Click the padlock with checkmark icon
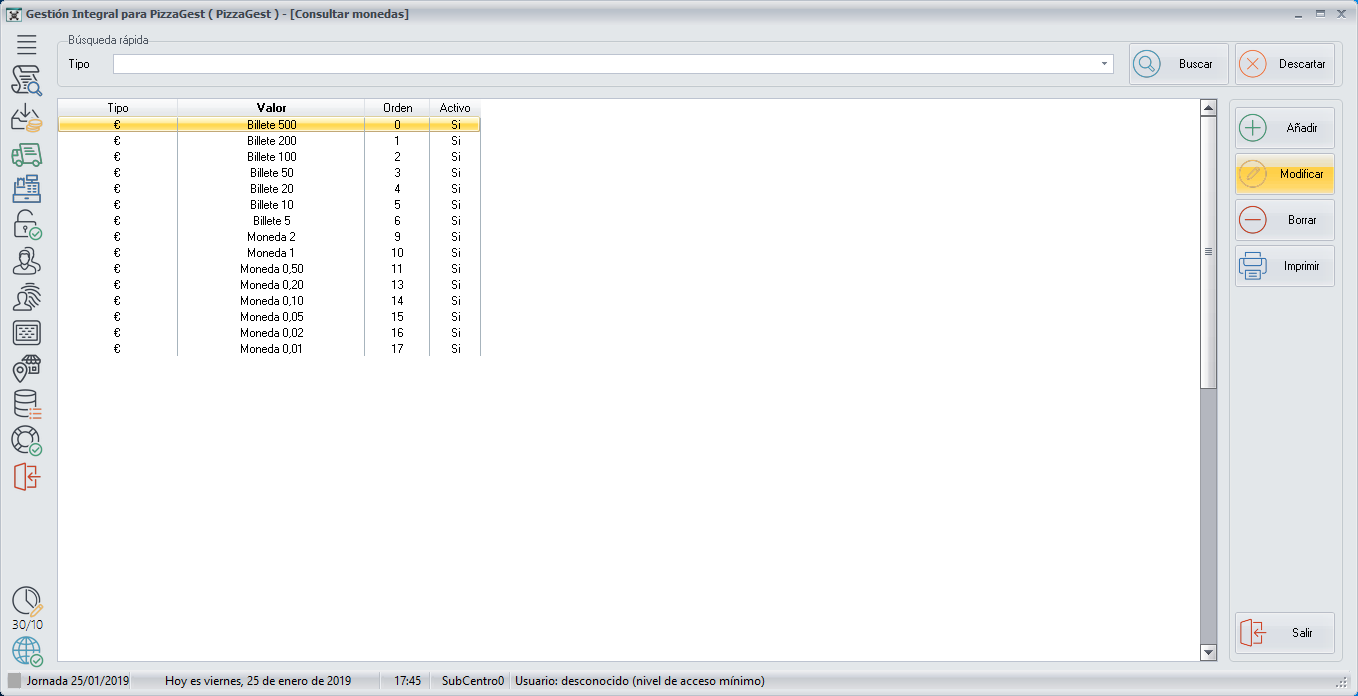1358x696 pixels. click(27, 225)
